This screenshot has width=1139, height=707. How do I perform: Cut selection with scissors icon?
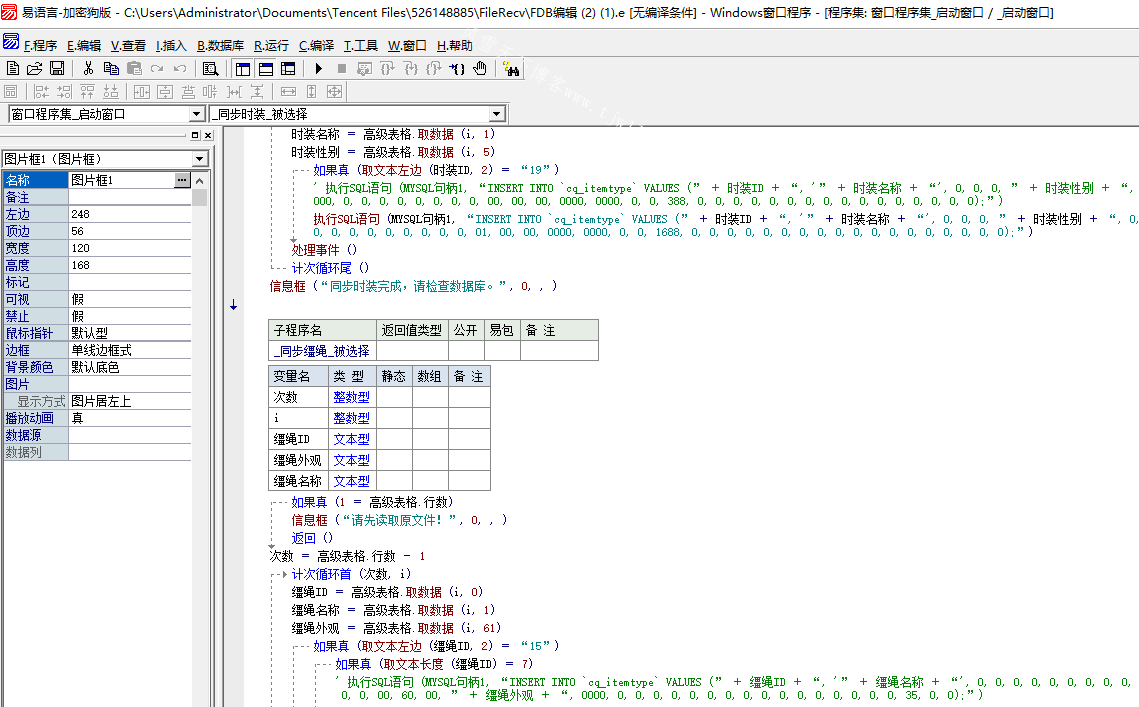pyautogui.click(x=88, y=68)
